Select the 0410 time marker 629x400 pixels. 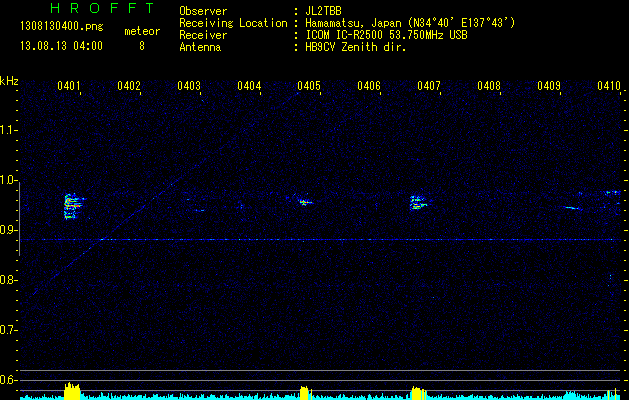[609, 86]
